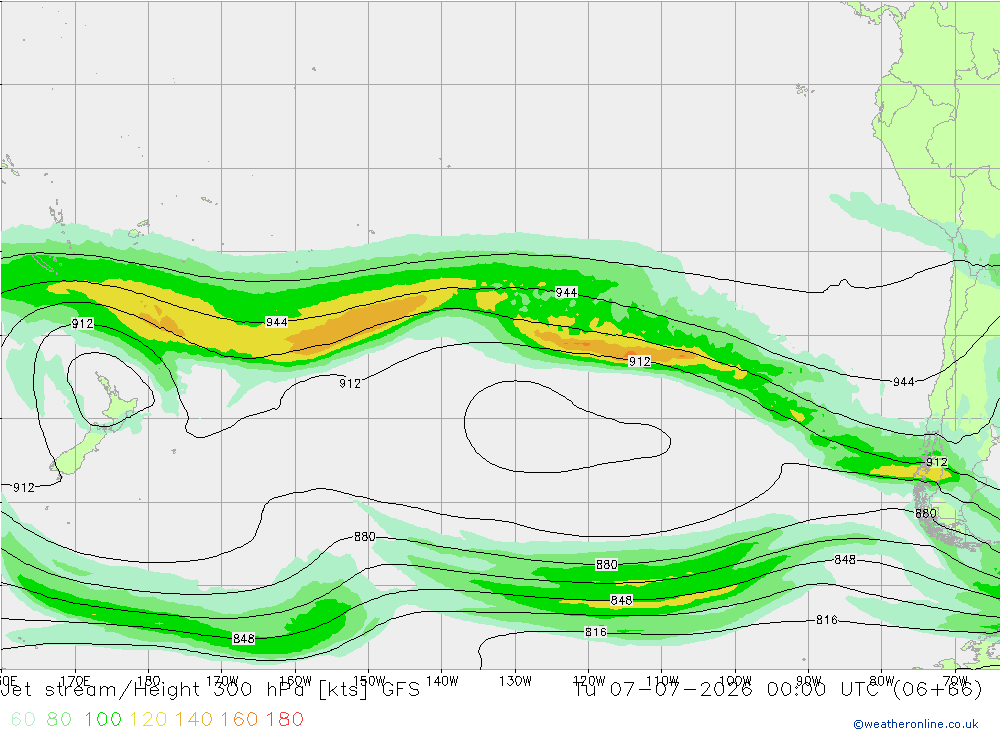Viewport: 1000px width, 733px height.
Task: Select the 180 knot legend value
Action: pyautogui.click(x=284, y=719)
